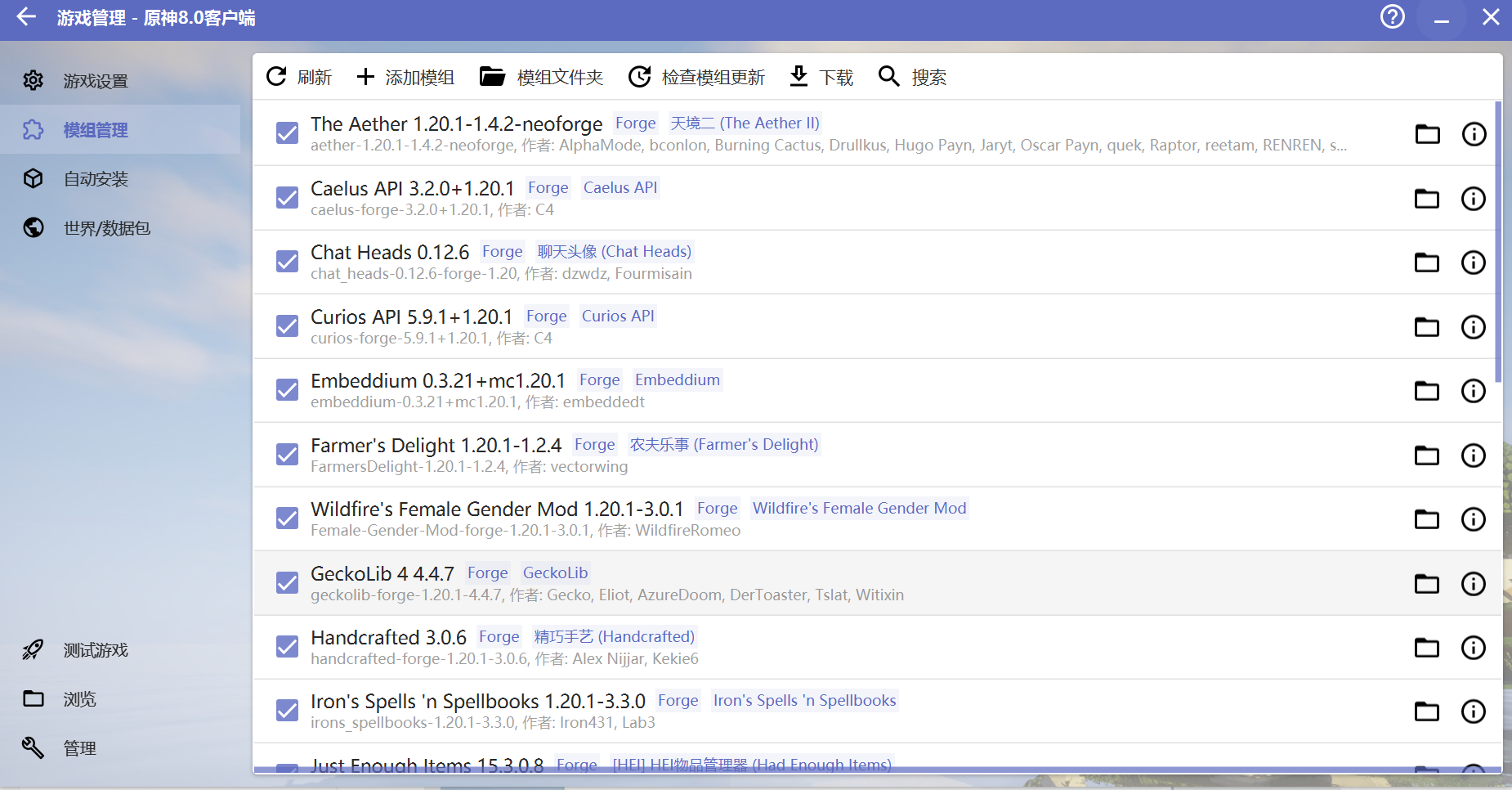Click the Wildfire's Female Gender Mod tag
This screenshot has height=790, width=1512.
pyautogui.click(x=860, y=508)
